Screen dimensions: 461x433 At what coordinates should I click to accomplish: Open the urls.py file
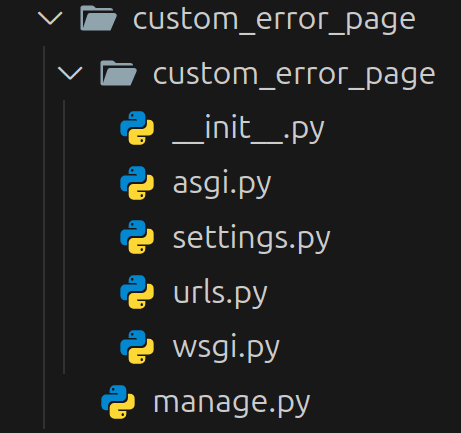tap(220, 293)
